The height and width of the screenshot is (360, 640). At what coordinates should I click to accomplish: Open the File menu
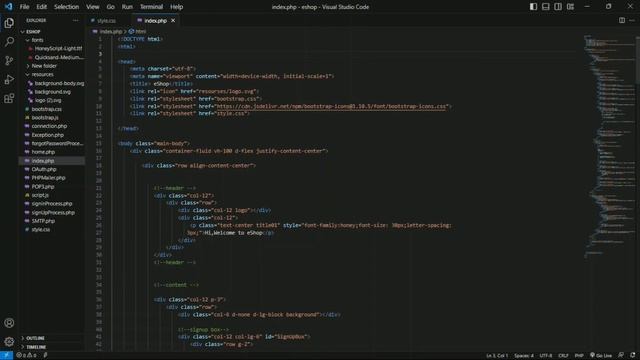[x=24, y=7]
